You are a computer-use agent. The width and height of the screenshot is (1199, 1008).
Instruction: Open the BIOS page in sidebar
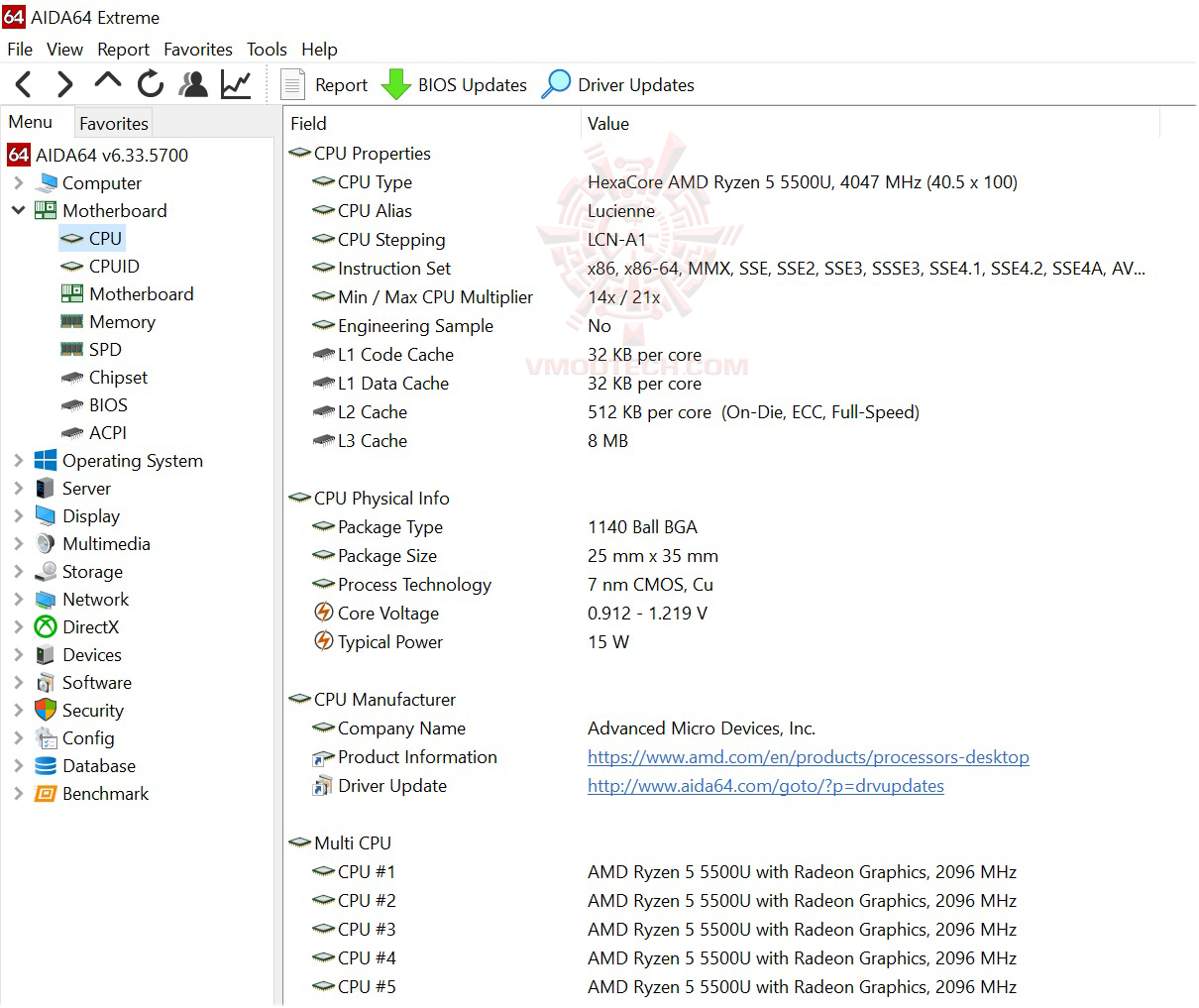95,404
